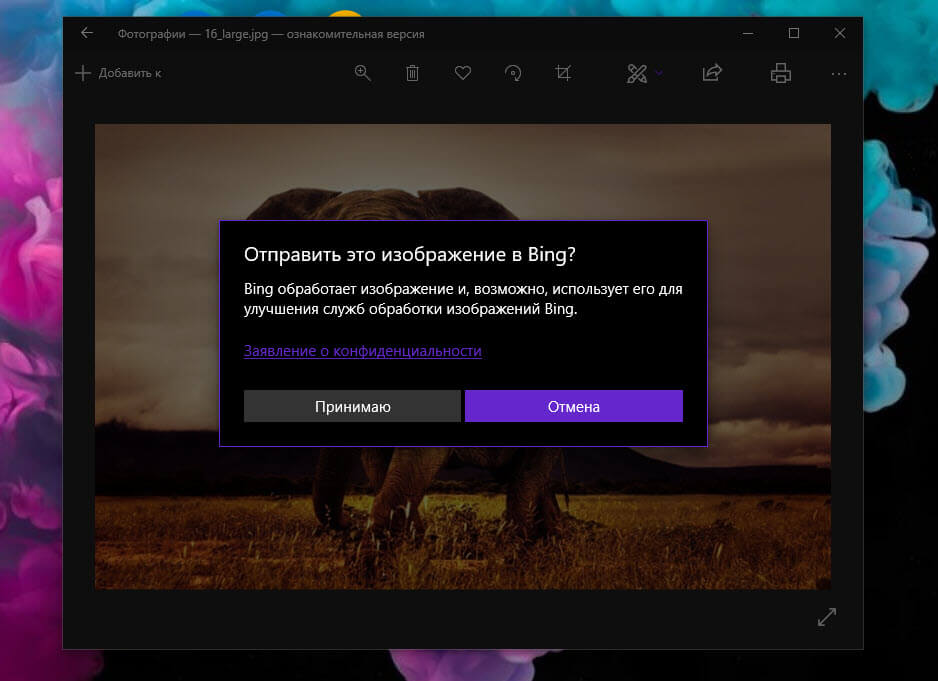Open the crop tool icon
This screenshot has width=938, height=681.
(x=563, y=73)
